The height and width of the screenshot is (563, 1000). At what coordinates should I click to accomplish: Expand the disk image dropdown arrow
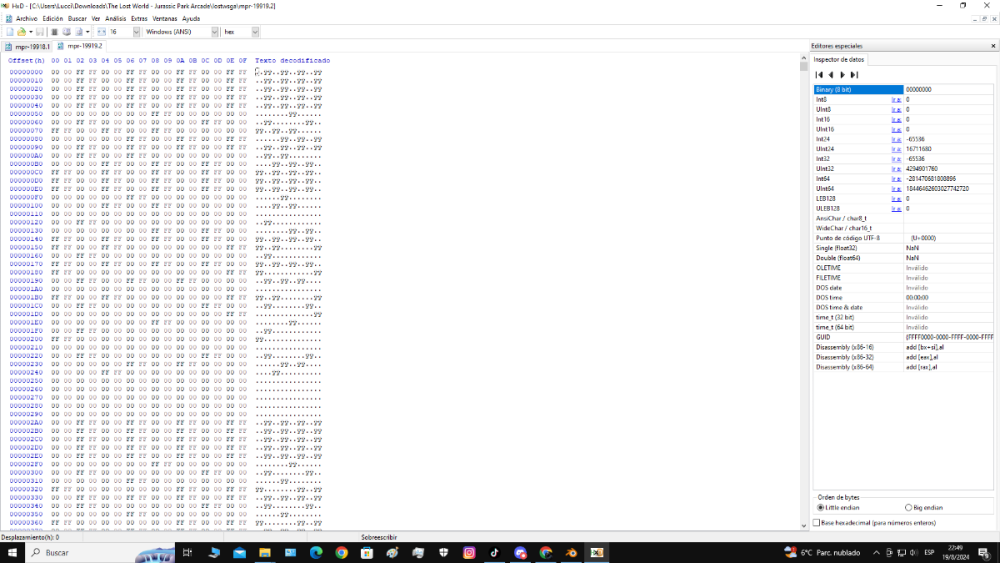(87, 32)
